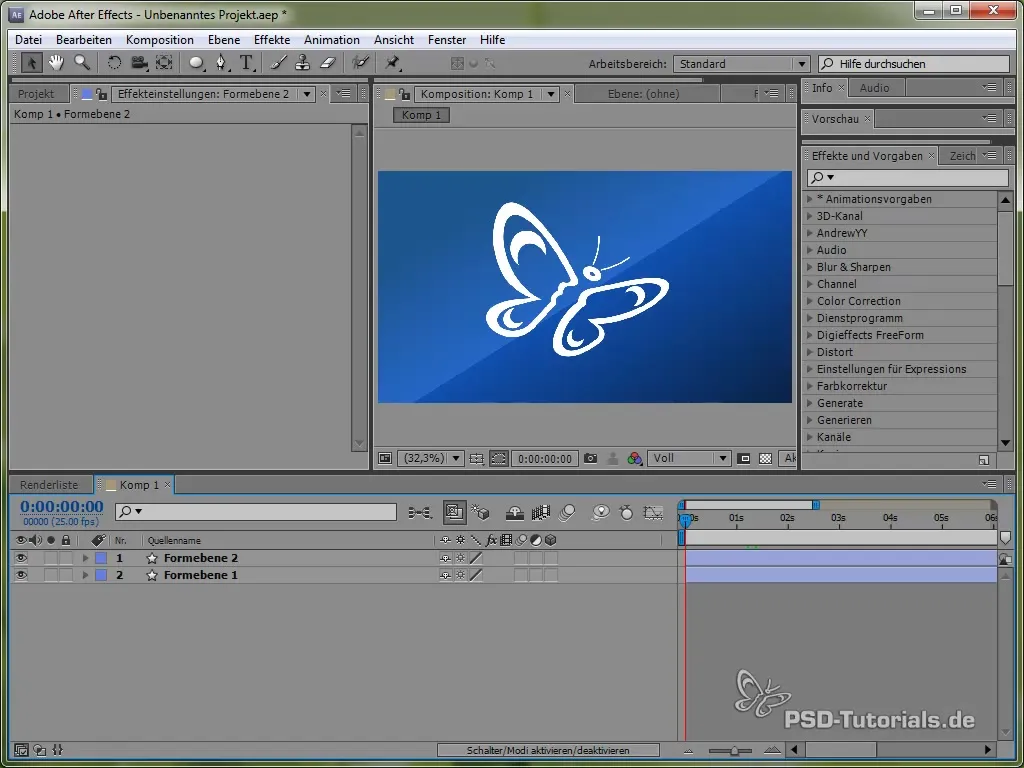The width and height of the screenshot is (1024, 768).
Task: Click the brainstorm icon in timeline
Action: pos(600,513)
